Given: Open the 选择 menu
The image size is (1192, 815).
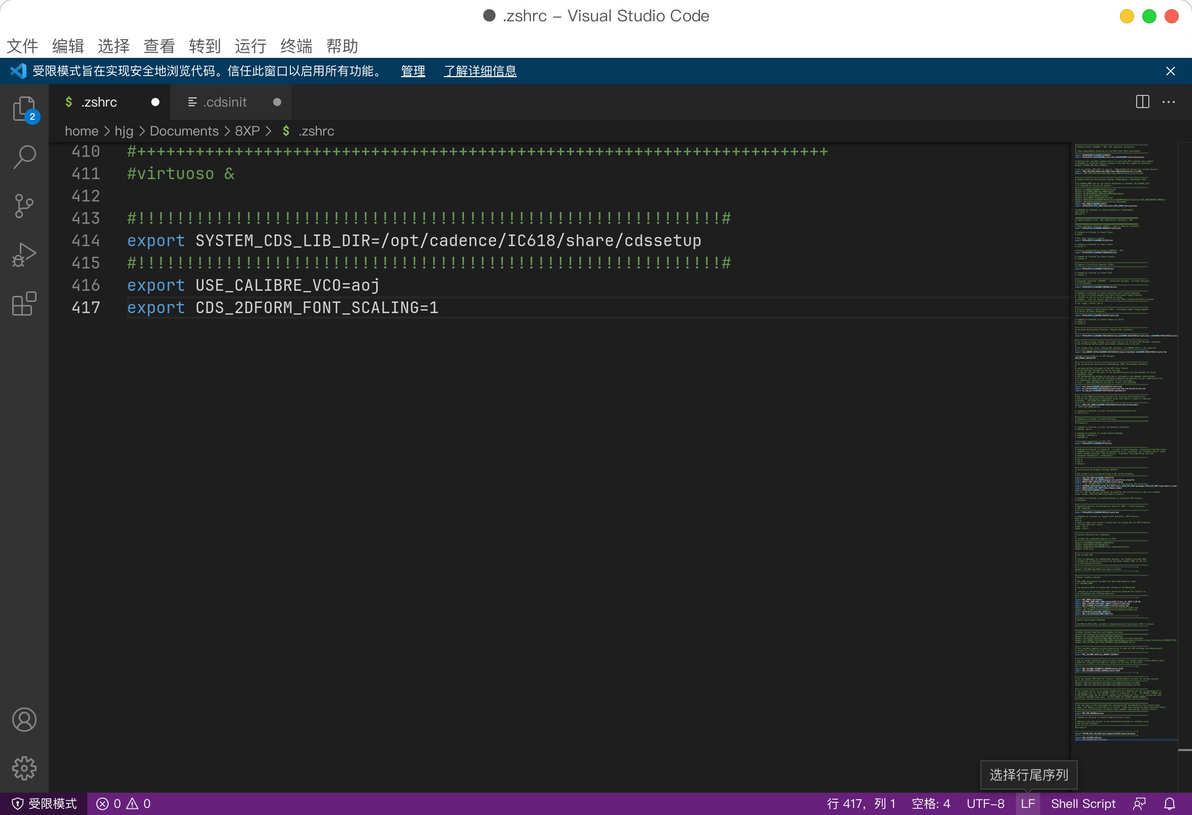Looking at the screenshot, I should 113,46.
